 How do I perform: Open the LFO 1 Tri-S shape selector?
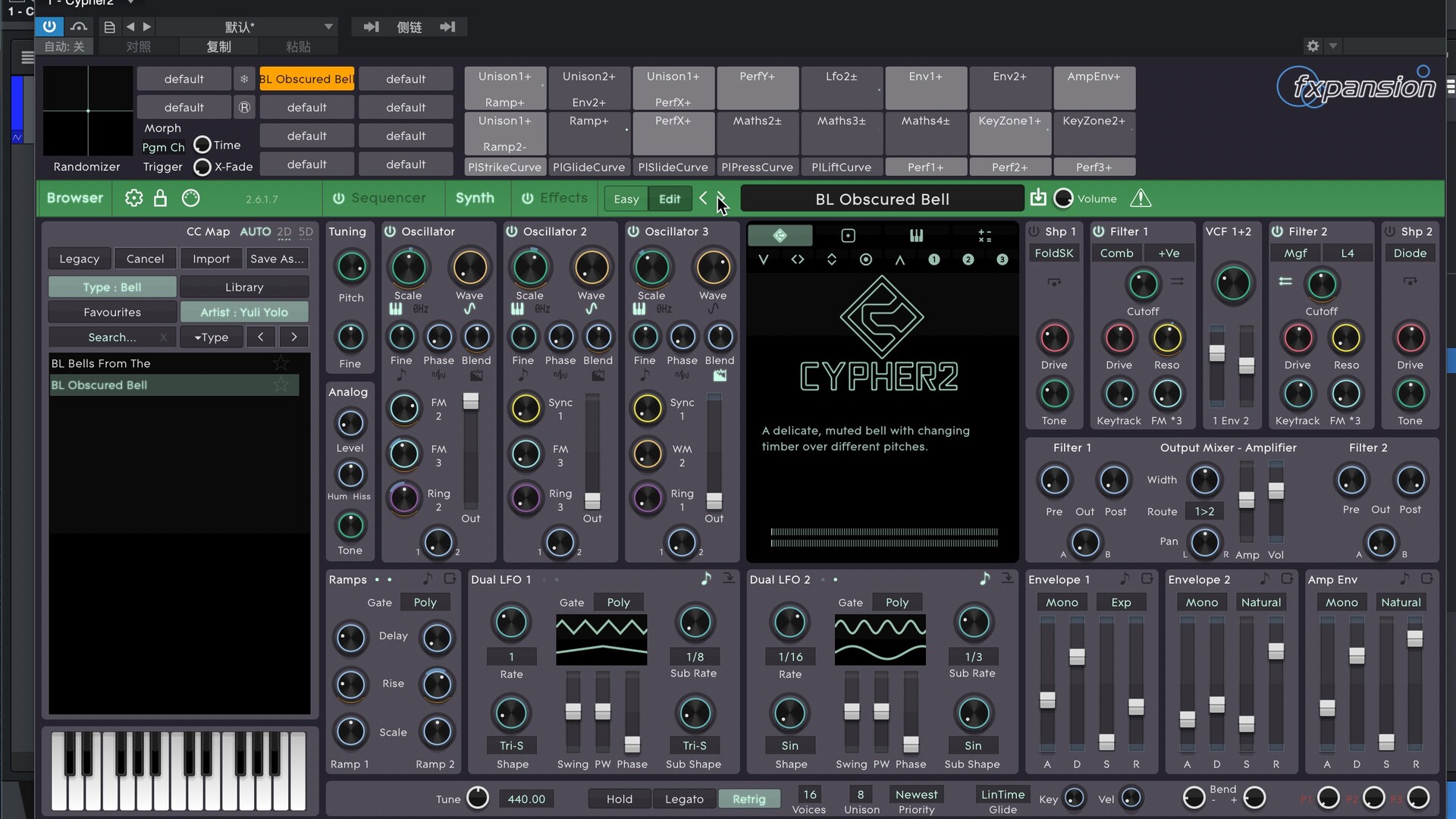pos(511,745)
